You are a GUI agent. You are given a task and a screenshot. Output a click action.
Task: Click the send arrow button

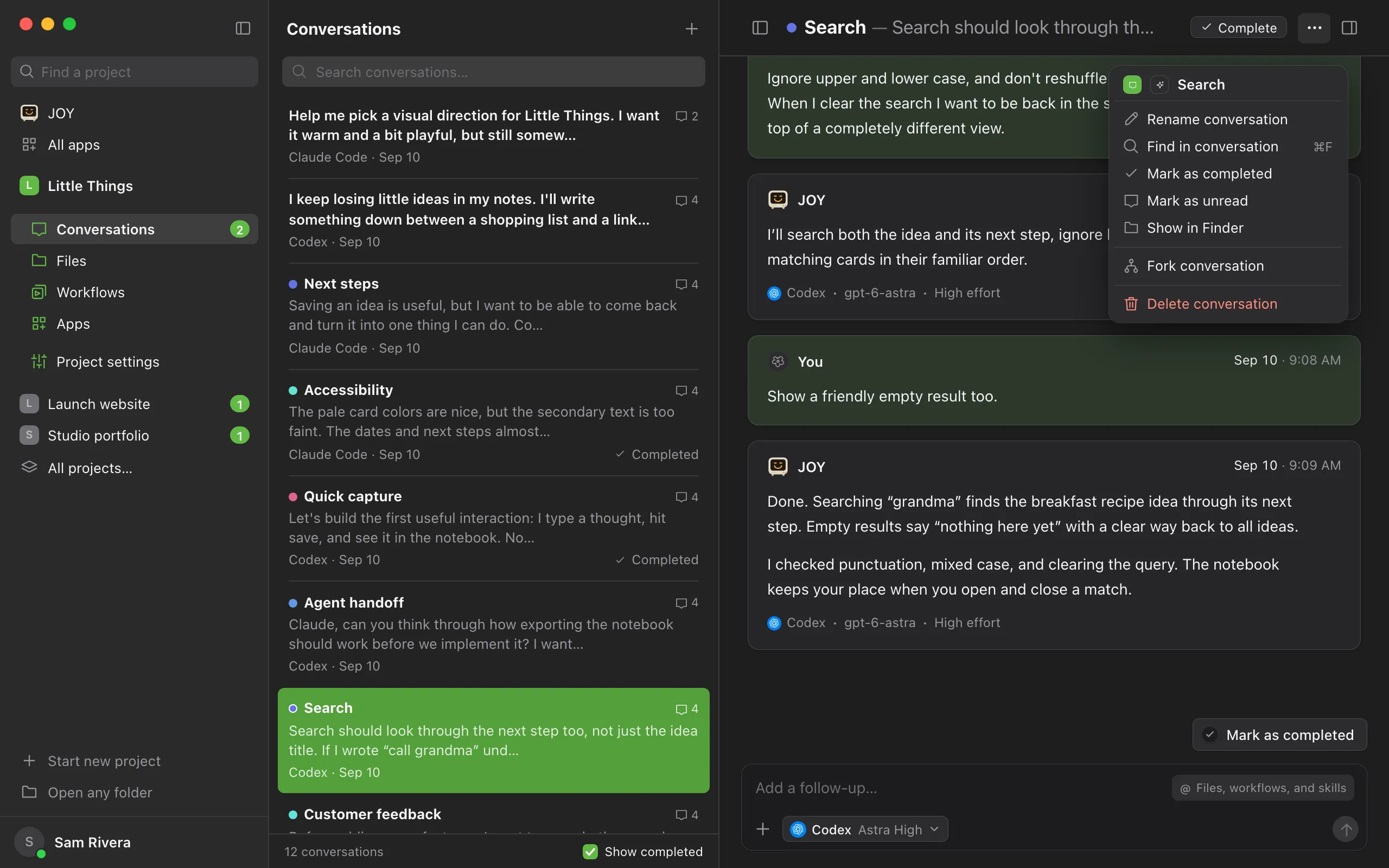point(1345,829)
